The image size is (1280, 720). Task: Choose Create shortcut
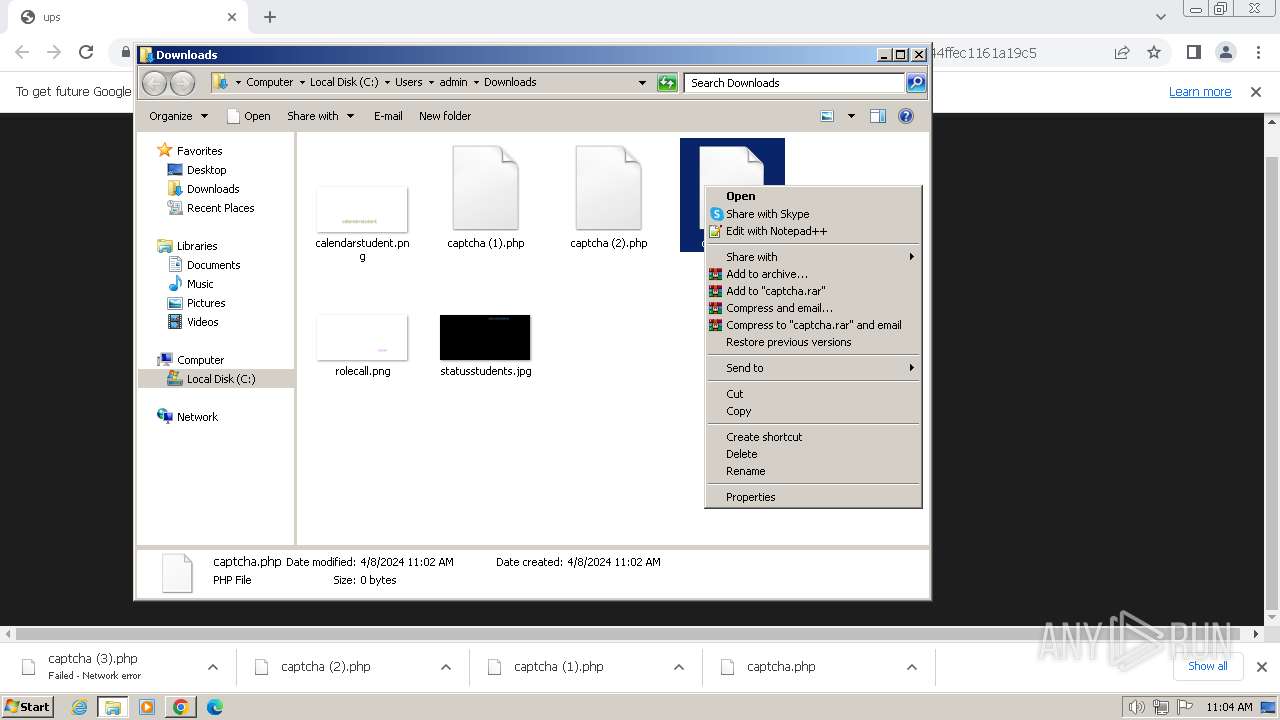(813, 437)
